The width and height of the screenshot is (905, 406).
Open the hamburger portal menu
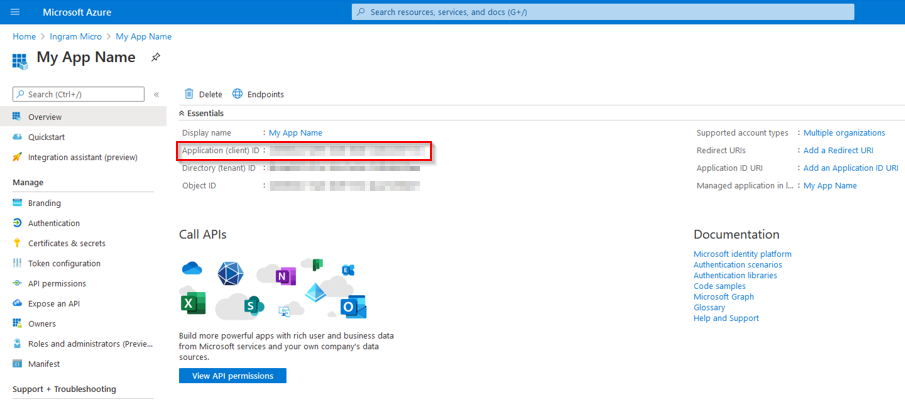[x=16, y=12]
